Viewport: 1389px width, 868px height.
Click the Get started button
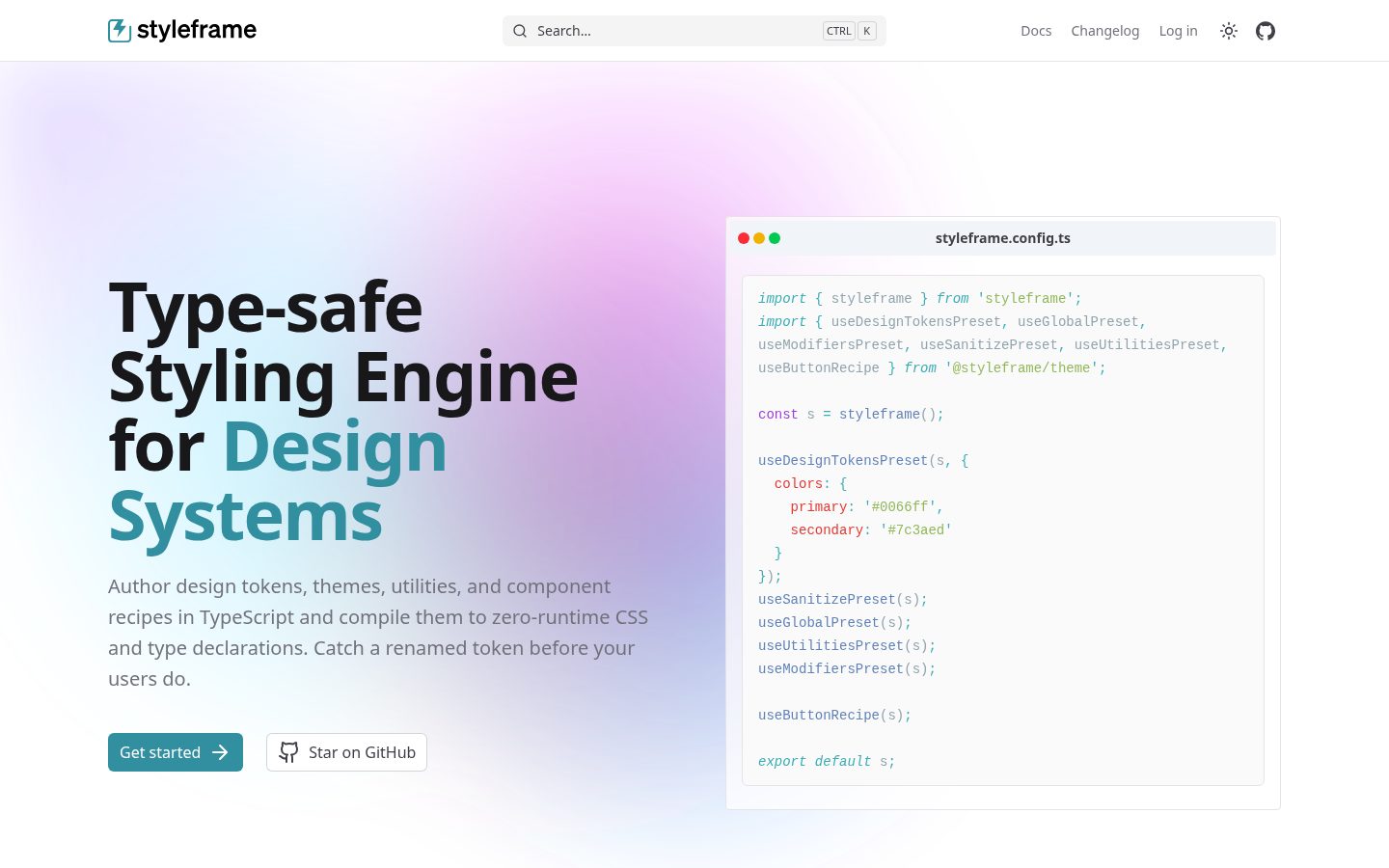pyautogui.click(x=176, y=752)
